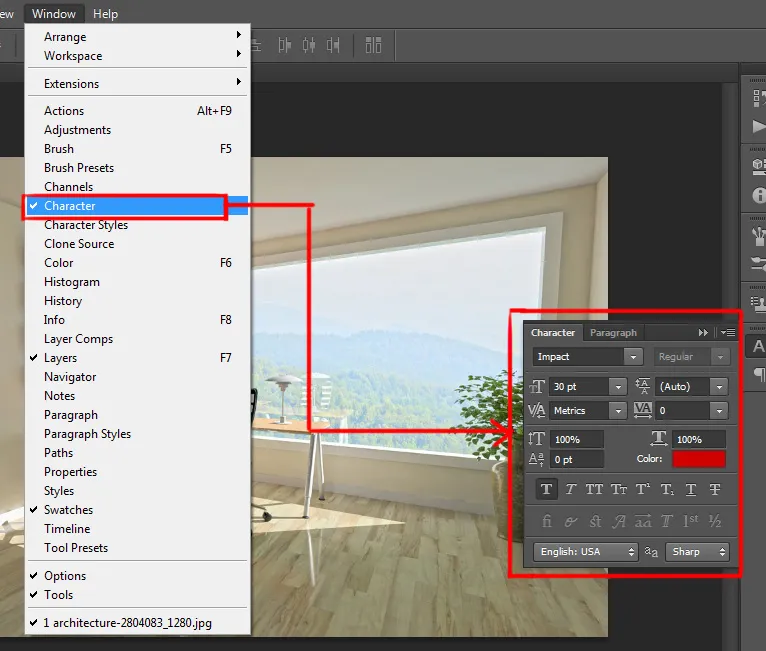Screen dimensions: 766x651
Task: Click the contextual alternates icon
Action: (x=570, y=522)
